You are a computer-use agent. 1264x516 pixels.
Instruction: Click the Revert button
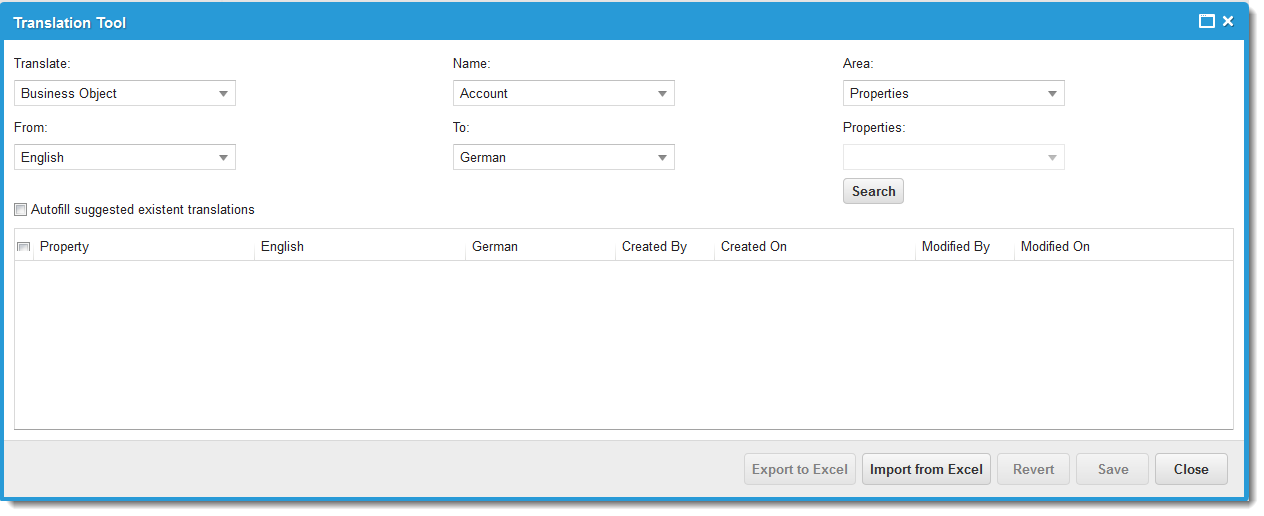pos(1033,469)
